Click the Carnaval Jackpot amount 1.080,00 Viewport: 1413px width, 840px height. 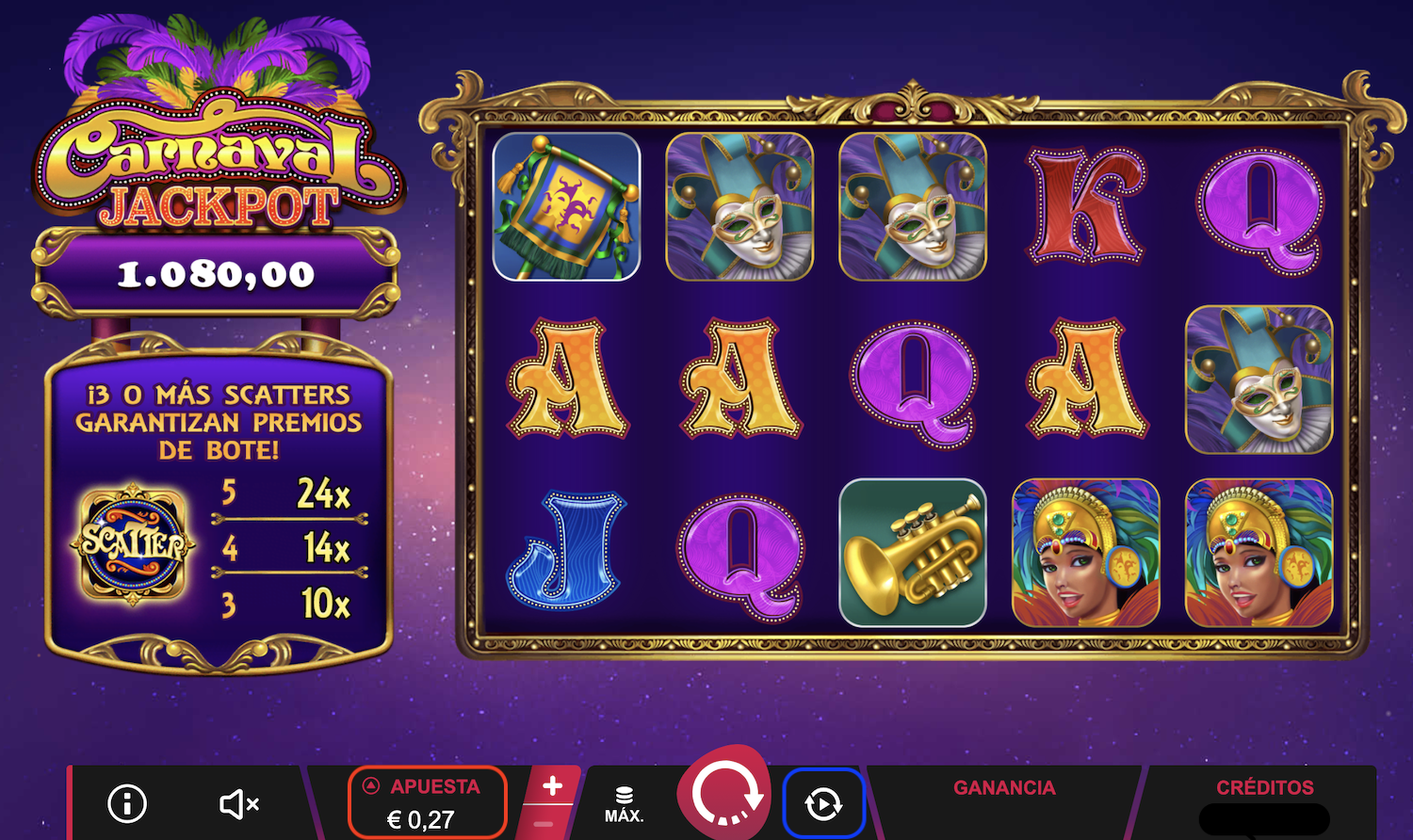click(216, 274)
